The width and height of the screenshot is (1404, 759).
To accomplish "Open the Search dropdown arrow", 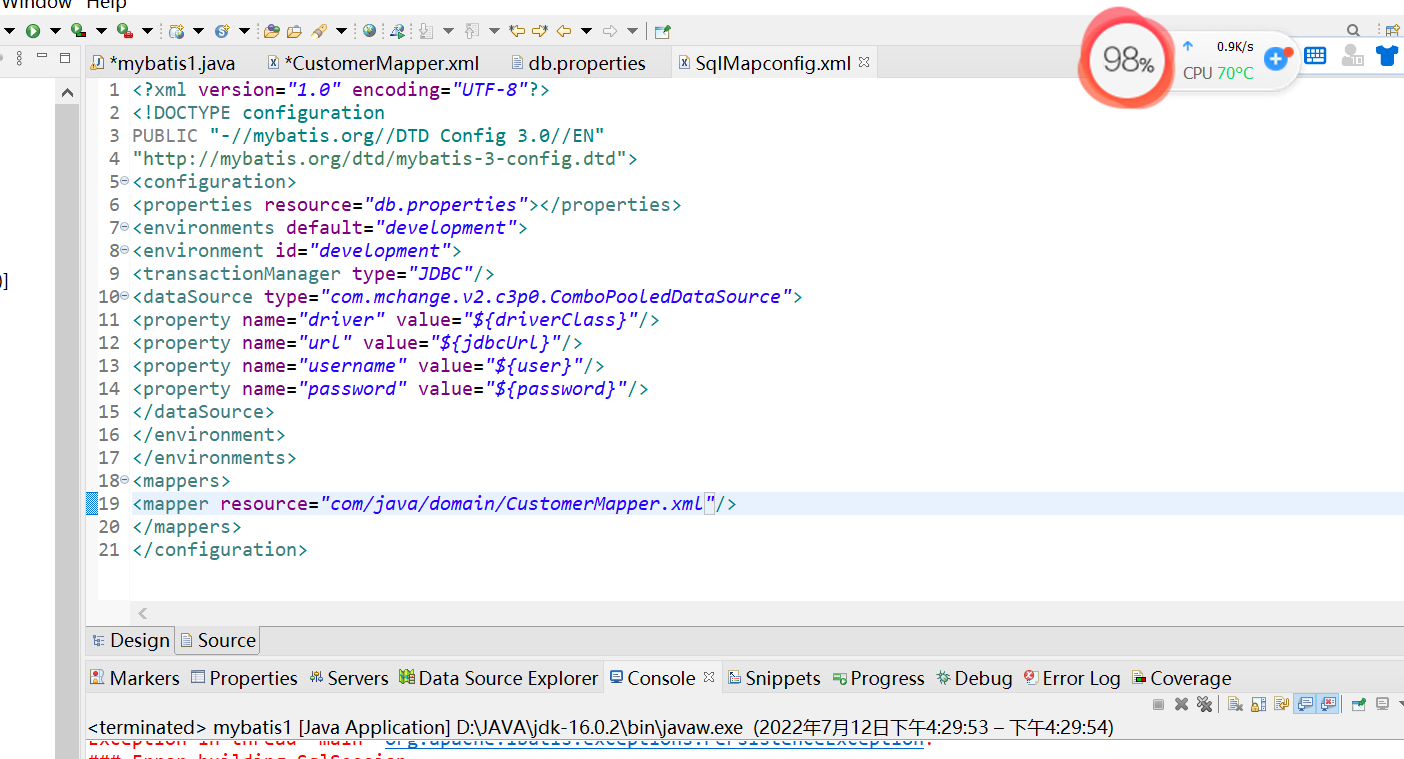I will [341, 31].
